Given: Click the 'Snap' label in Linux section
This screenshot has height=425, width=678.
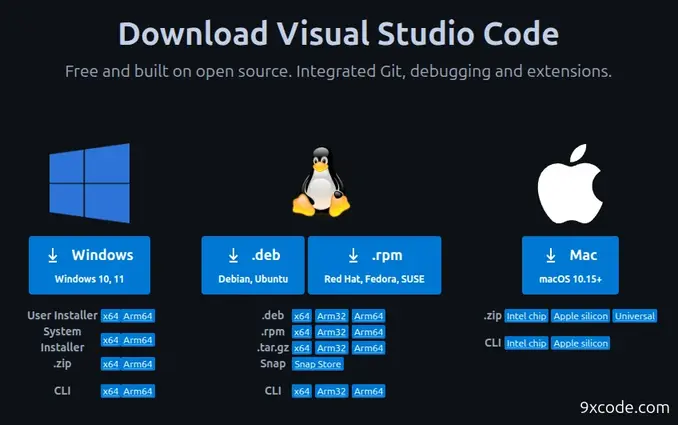Looking at the screenshot, I should tap(273, 364).
